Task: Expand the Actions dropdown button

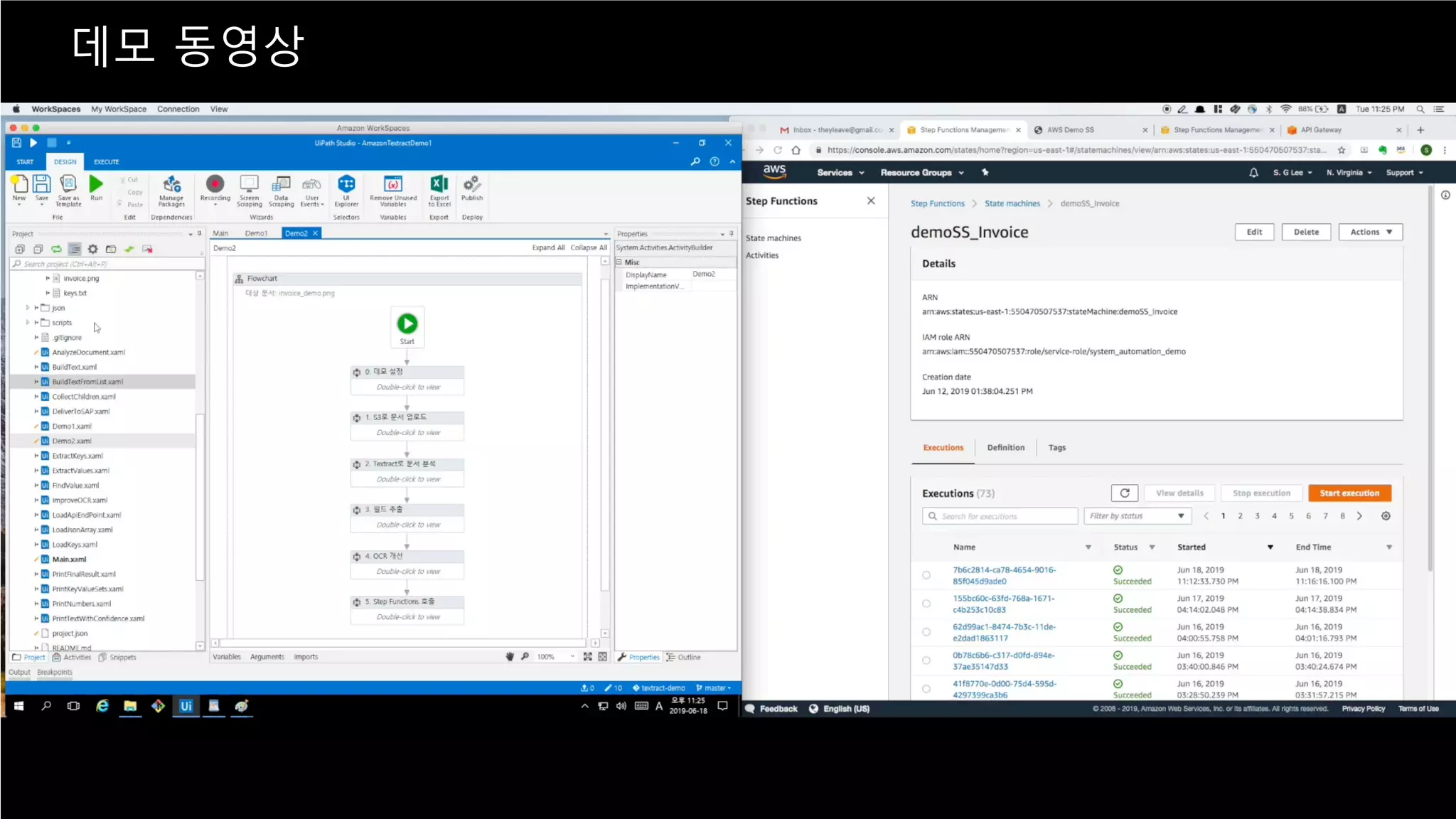Action: [x=1370, y=232]
